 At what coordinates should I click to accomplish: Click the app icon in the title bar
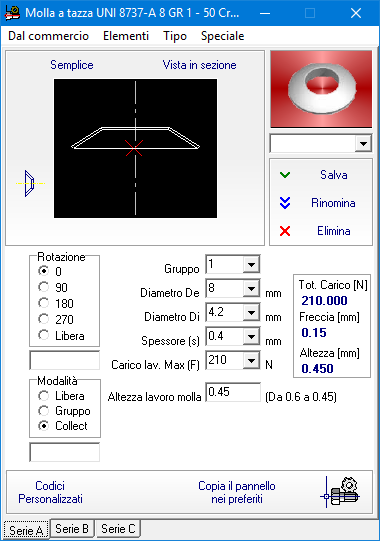[12, 13]
